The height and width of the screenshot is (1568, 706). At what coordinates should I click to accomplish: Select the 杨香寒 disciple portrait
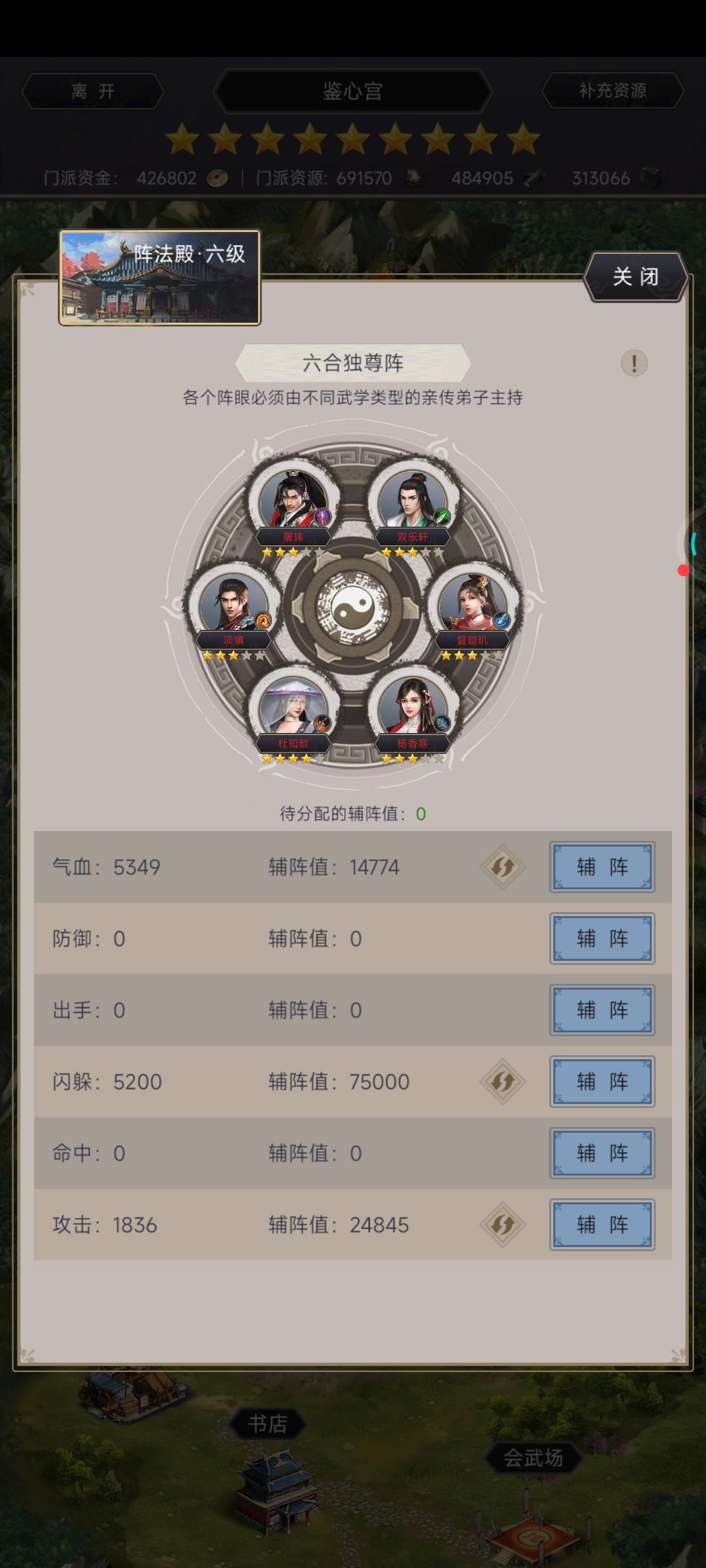tap(412, 708)
